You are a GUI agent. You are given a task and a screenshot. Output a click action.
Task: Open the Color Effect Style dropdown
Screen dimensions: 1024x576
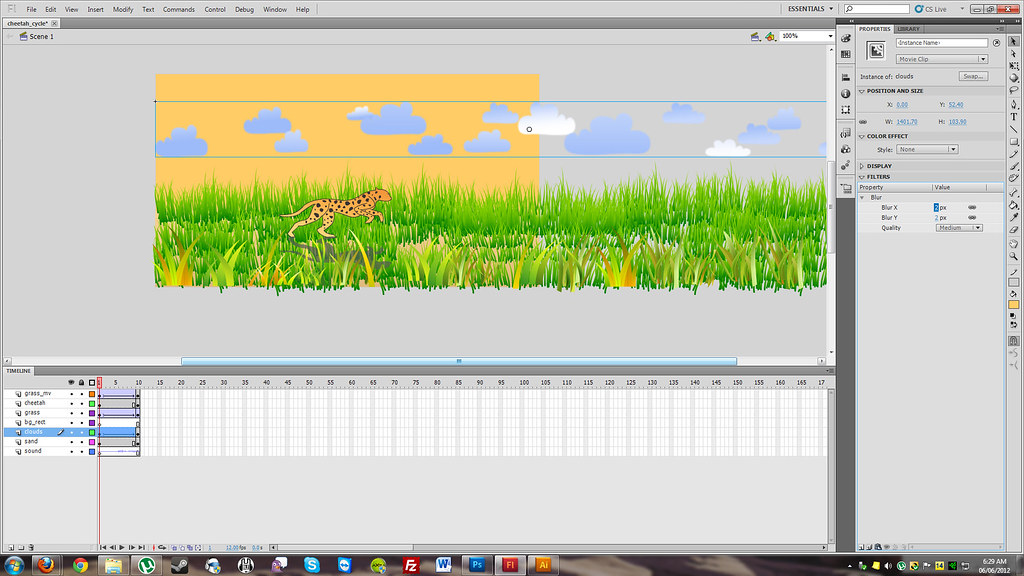click(x=927, y=150)
